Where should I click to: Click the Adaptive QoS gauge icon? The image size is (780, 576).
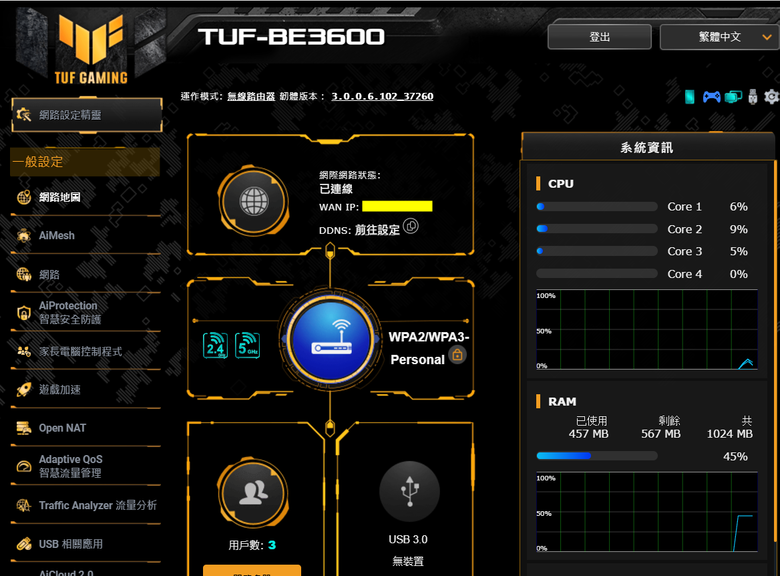click(23, 467)
